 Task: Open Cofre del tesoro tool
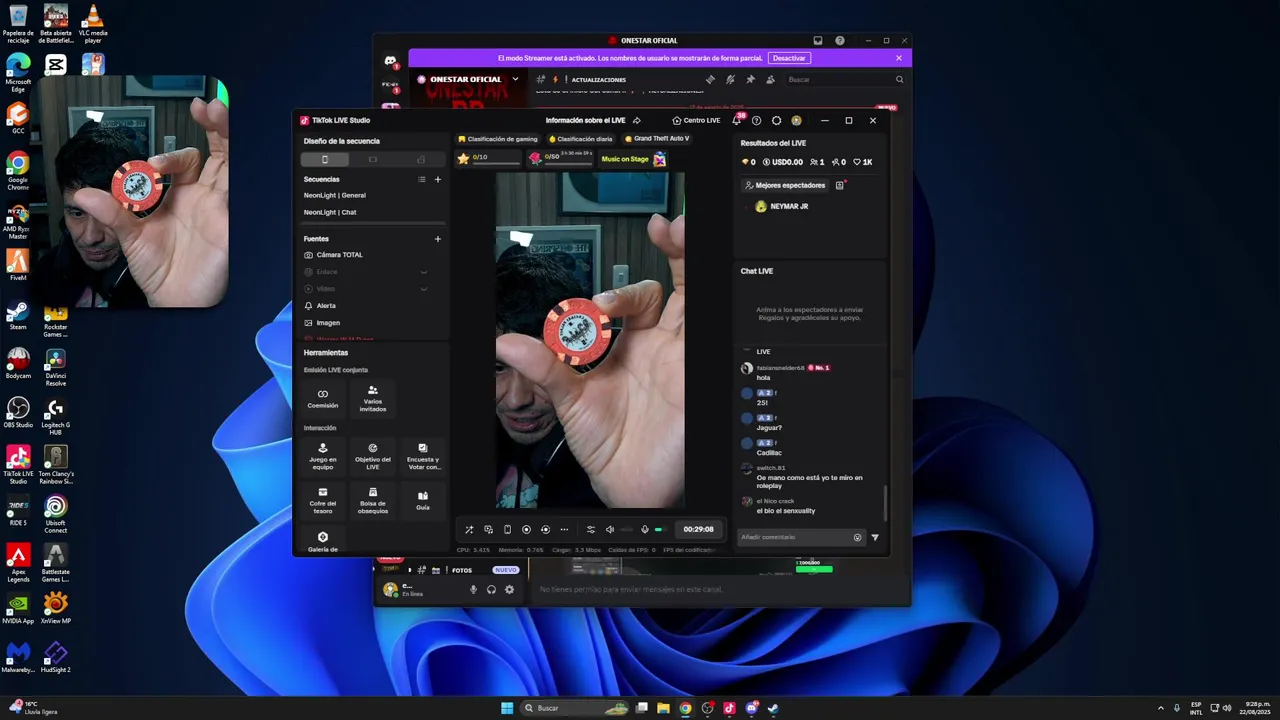[322, 500]
